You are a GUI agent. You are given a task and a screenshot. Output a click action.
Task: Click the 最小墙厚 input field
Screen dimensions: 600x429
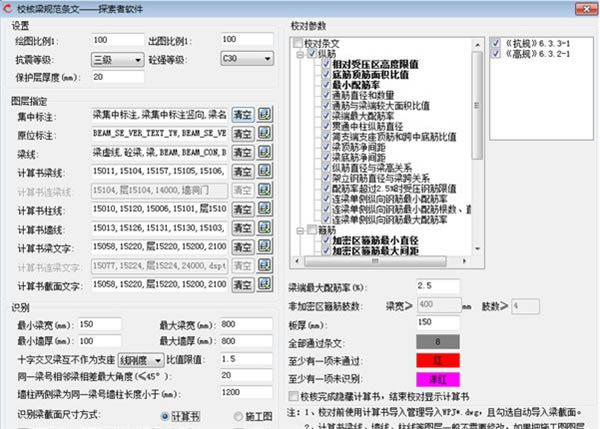tap(99, 341)
